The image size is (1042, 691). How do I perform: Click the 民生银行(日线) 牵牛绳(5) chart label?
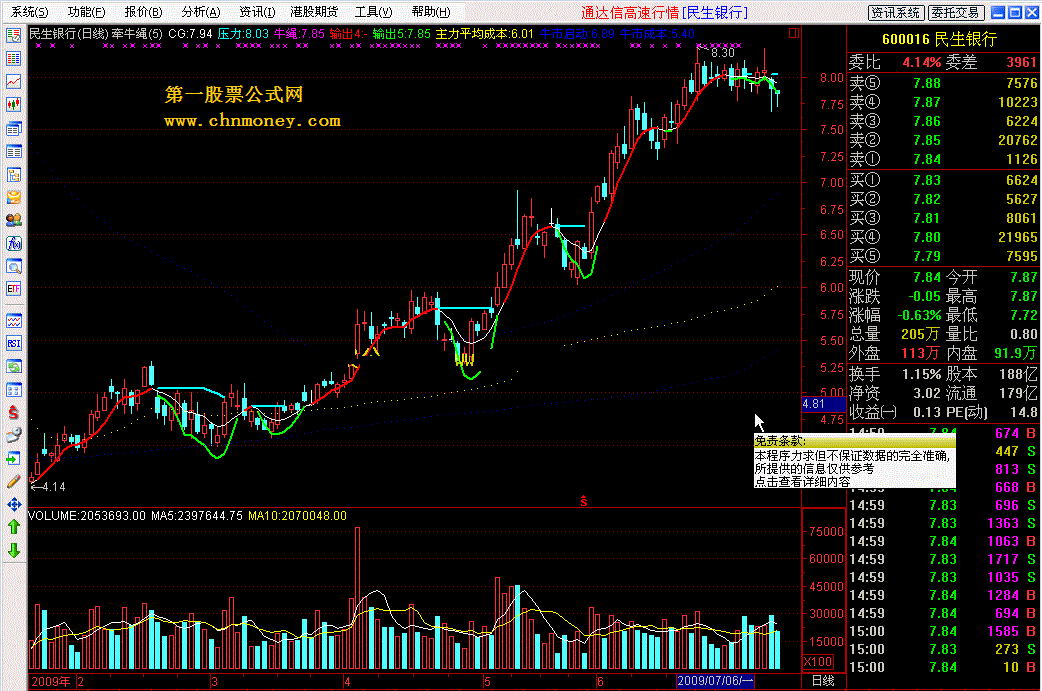pos(96,33)
